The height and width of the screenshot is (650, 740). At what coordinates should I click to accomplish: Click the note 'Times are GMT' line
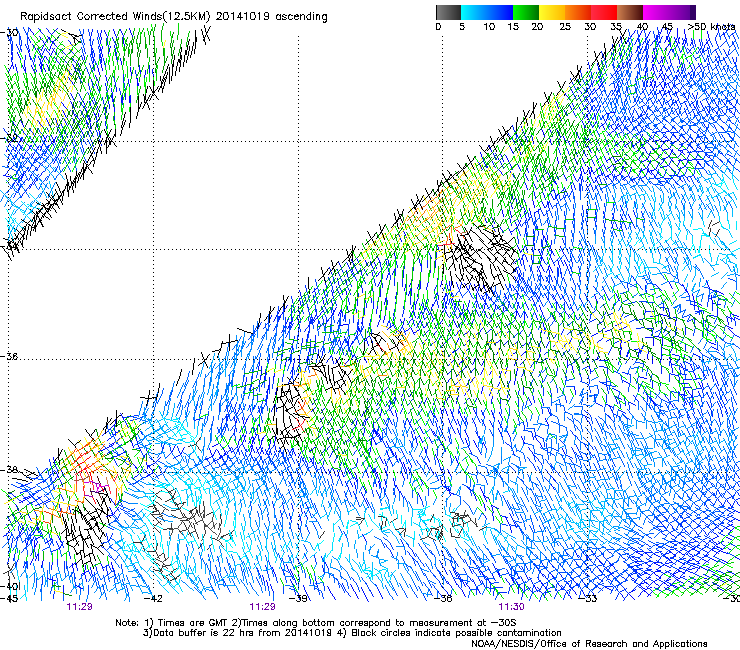(x=315, y=623)
